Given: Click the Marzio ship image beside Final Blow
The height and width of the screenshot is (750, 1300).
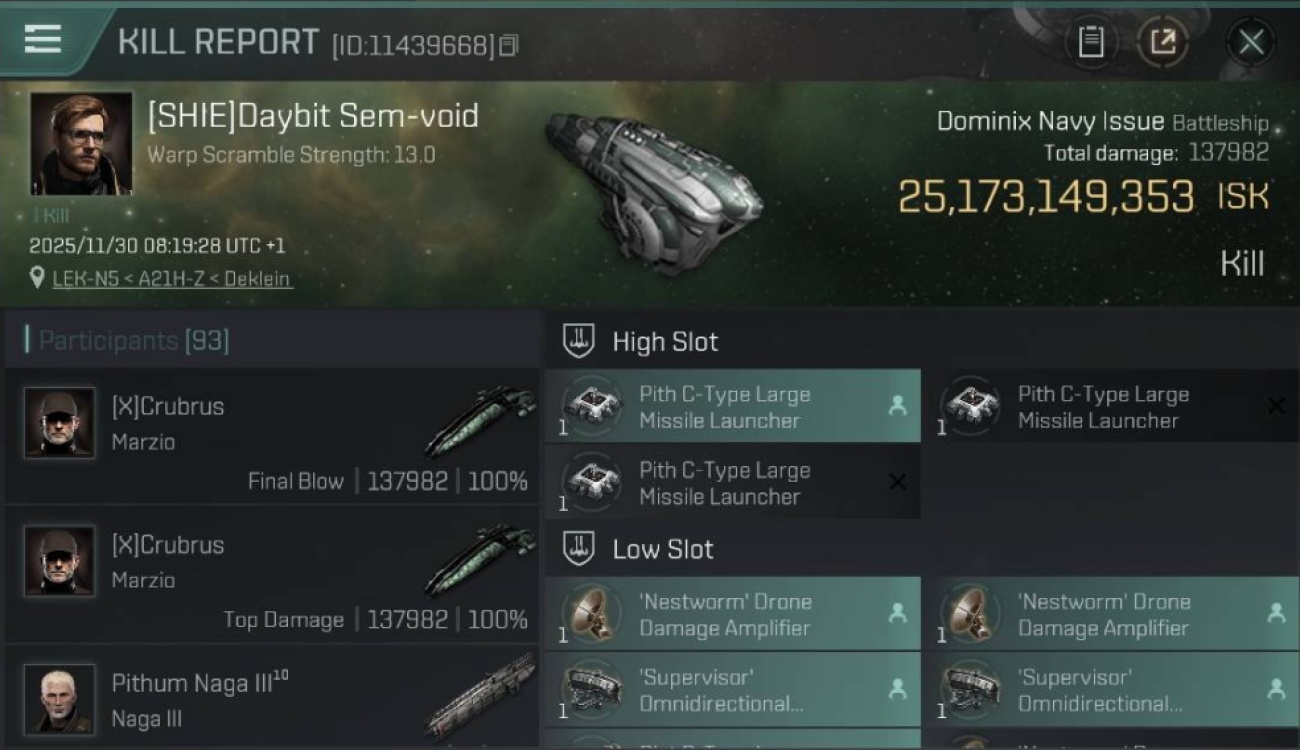Looking at the screenshot, I should click(x=480, y=421).
